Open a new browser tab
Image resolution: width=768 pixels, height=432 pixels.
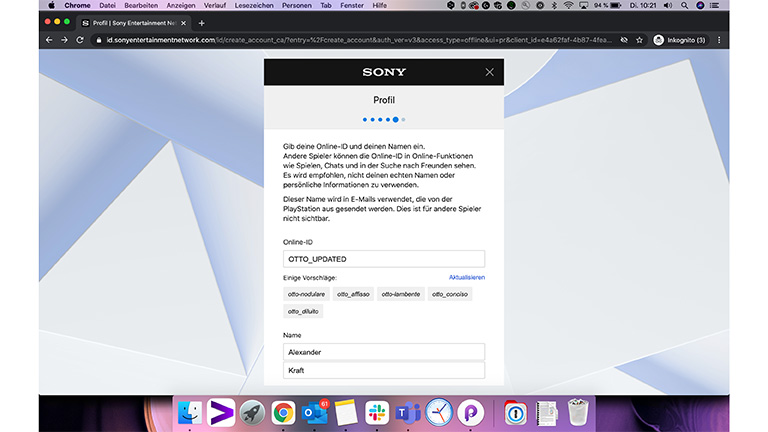201,22
